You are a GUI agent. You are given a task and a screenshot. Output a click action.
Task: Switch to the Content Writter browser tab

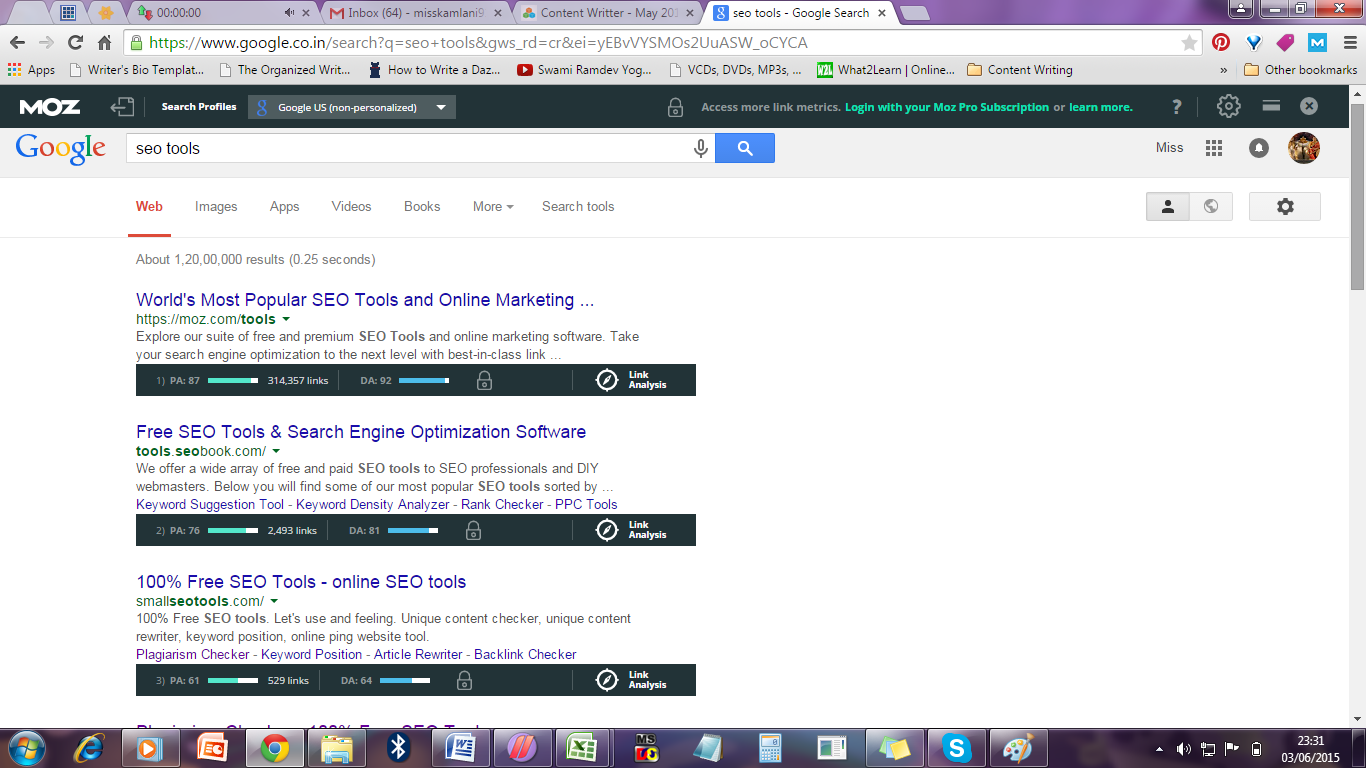point(606,13)
